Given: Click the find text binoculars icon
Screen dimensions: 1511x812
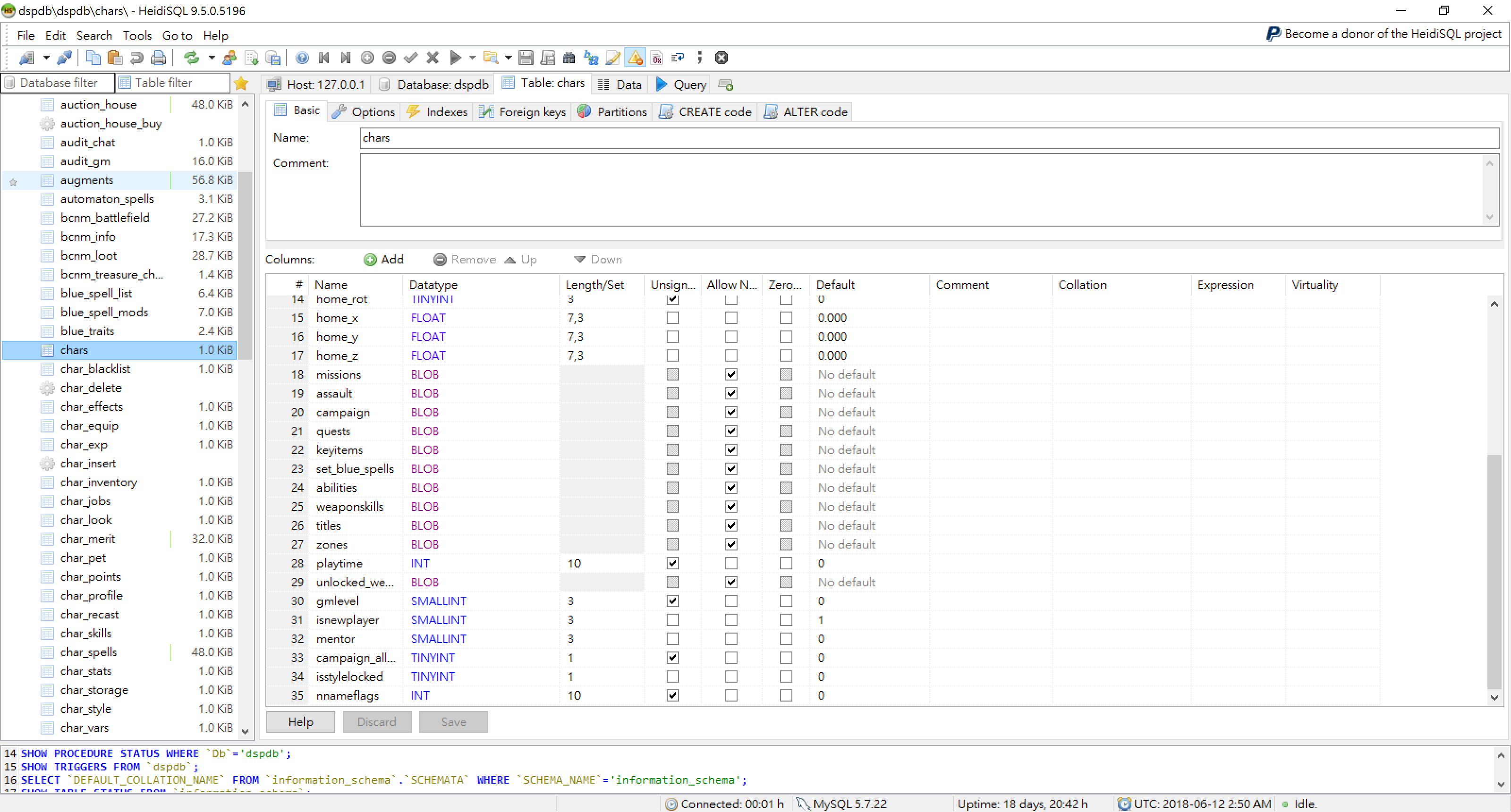Looking at the screenshot, I should [569, 58].
